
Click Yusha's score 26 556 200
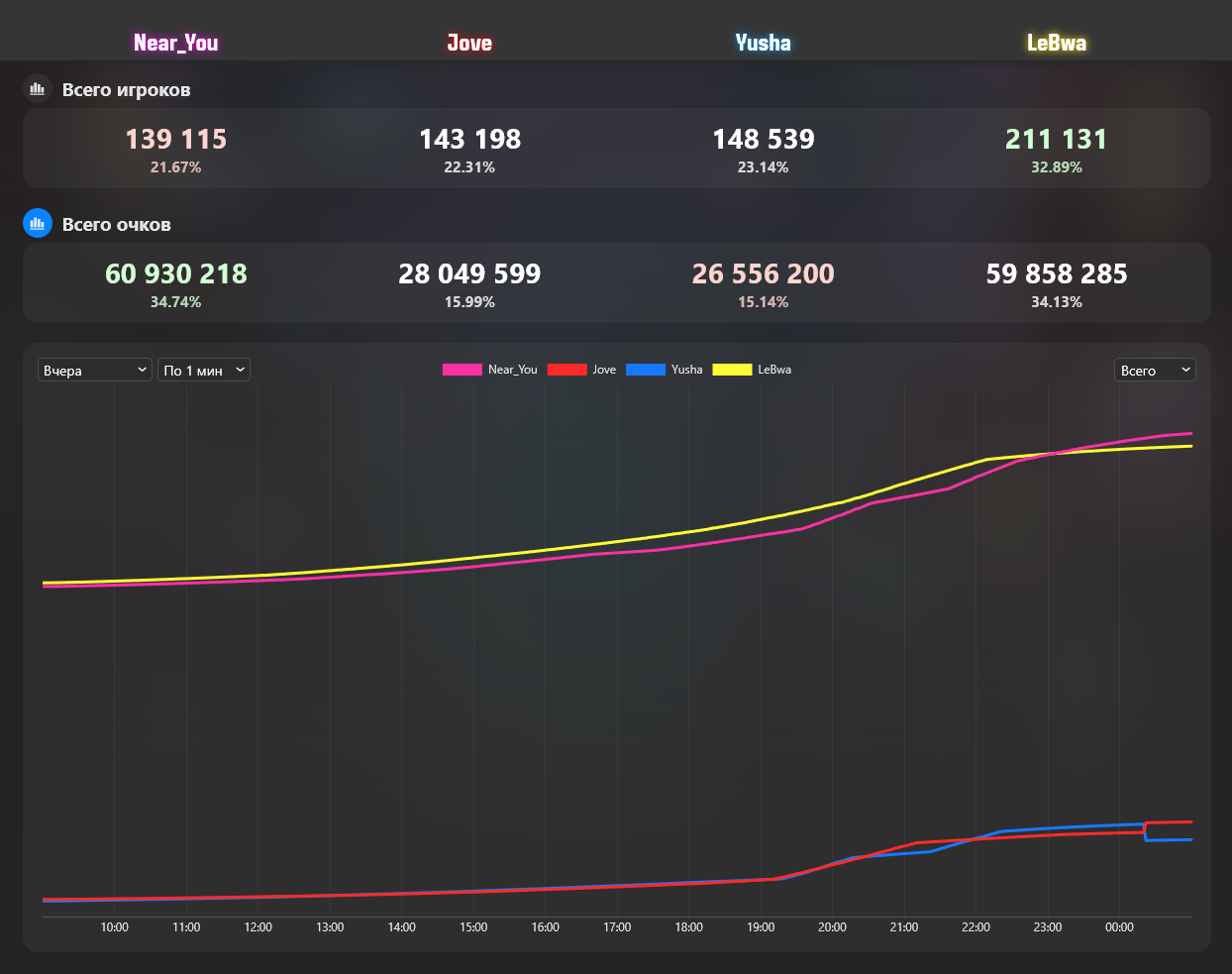(x=763, y=273)
